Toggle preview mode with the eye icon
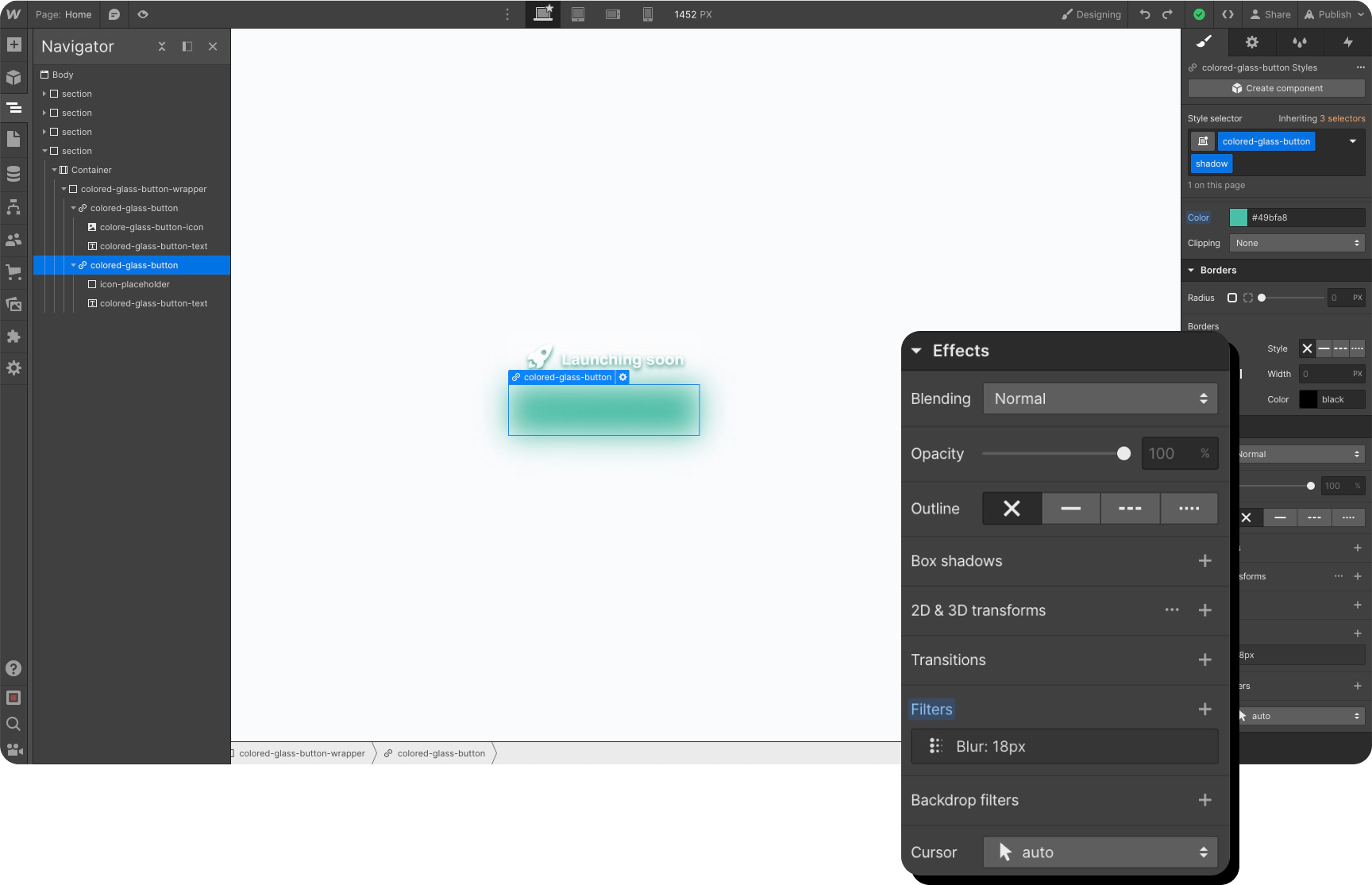Screen dimensions: 1372x885 tap(142, 13)
